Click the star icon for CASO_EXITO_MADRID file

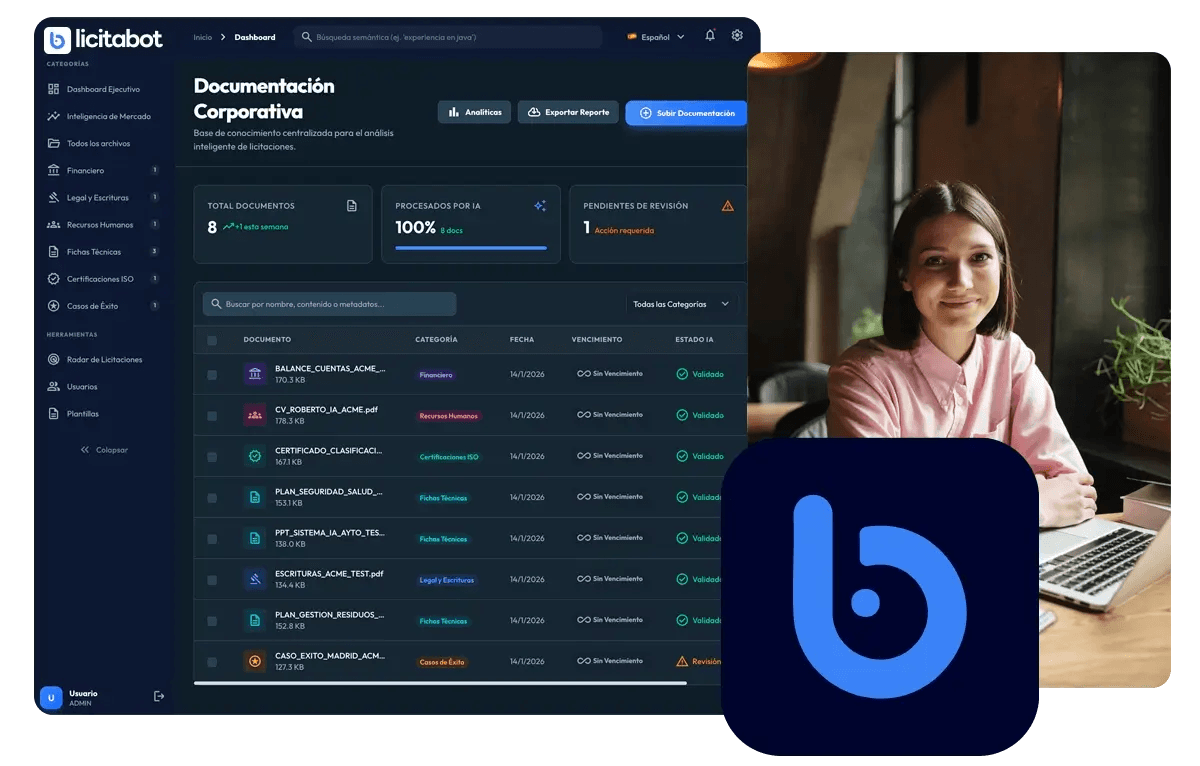[x=255, y=661]
